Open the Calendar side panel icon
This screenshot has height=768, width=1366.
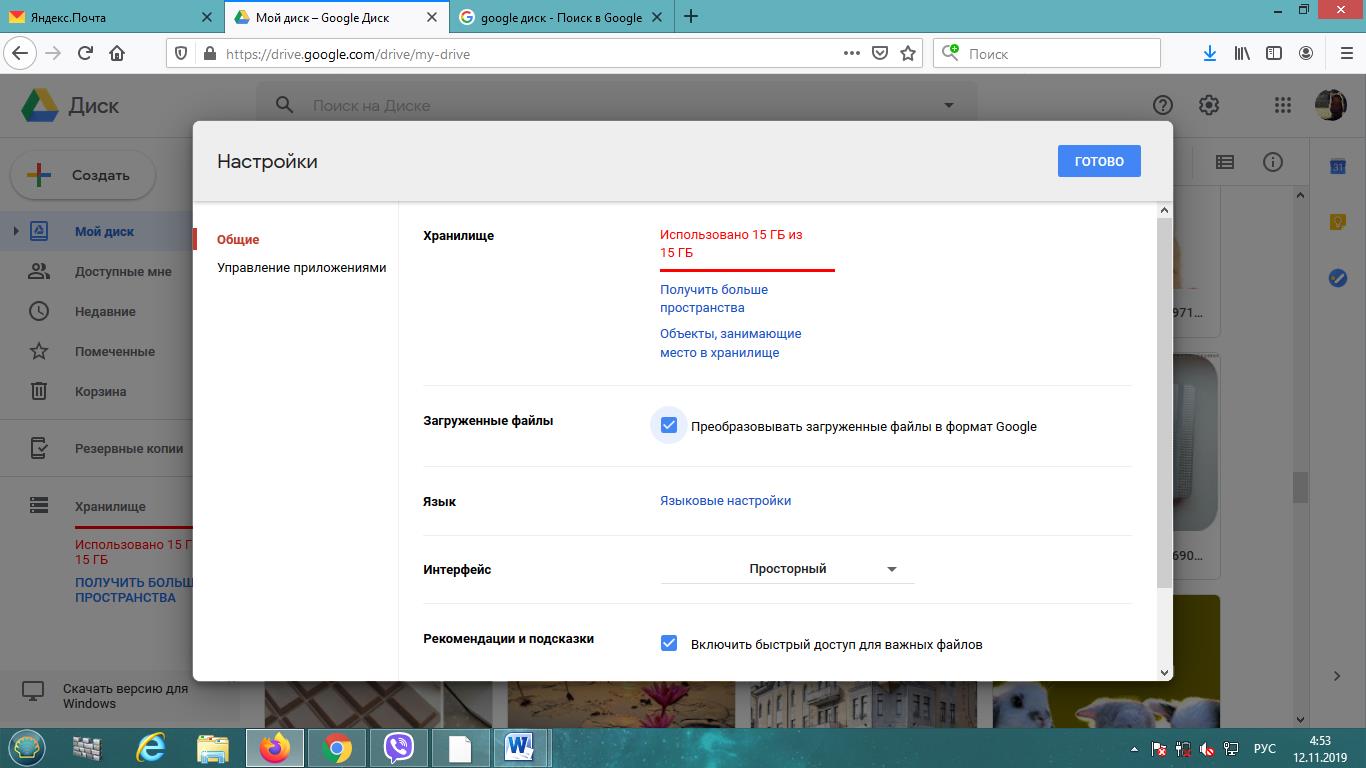1338,167
